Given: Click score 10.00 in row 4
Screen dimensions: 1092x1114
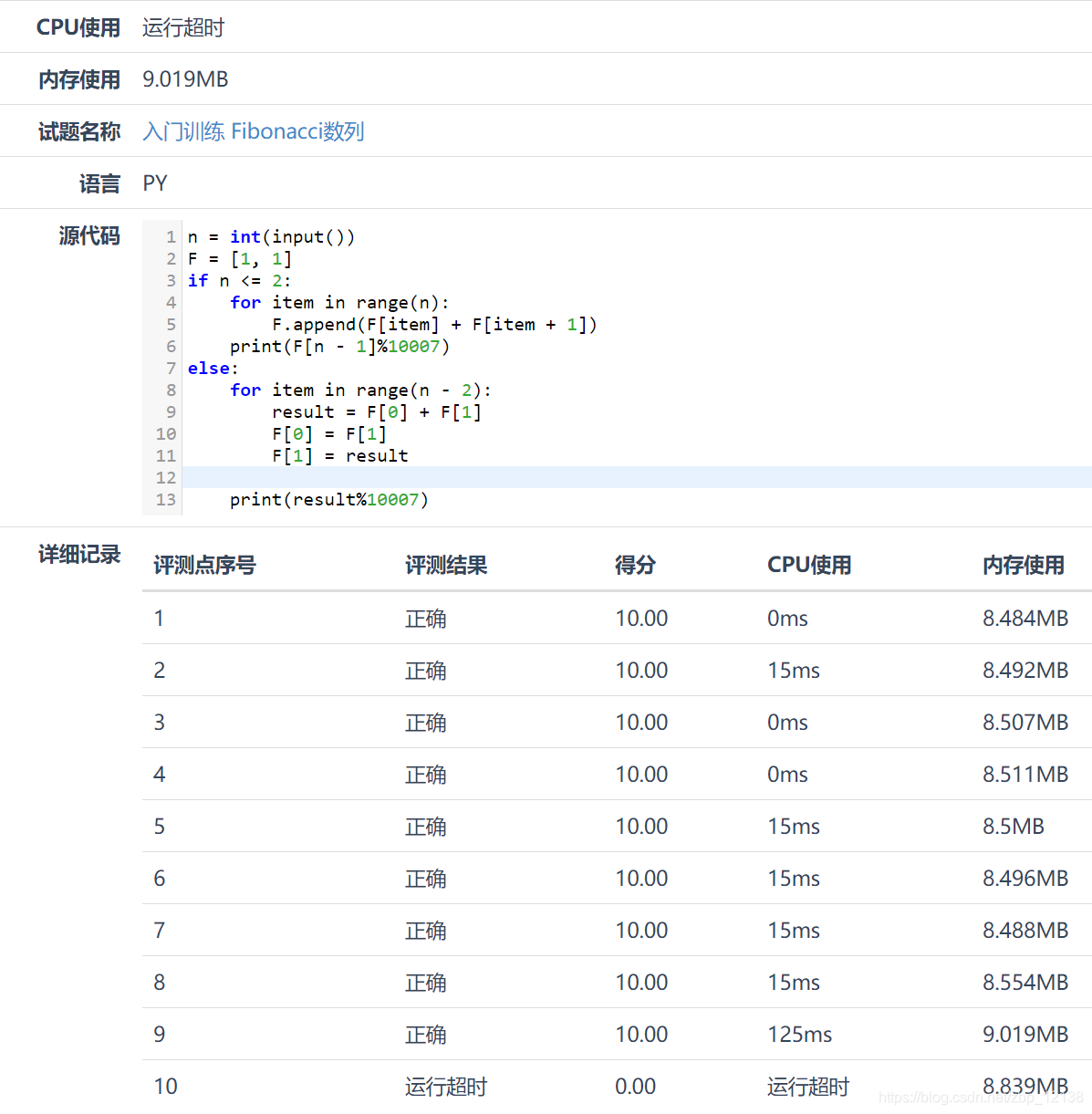Looking at the screenshot, I should 641,775.
